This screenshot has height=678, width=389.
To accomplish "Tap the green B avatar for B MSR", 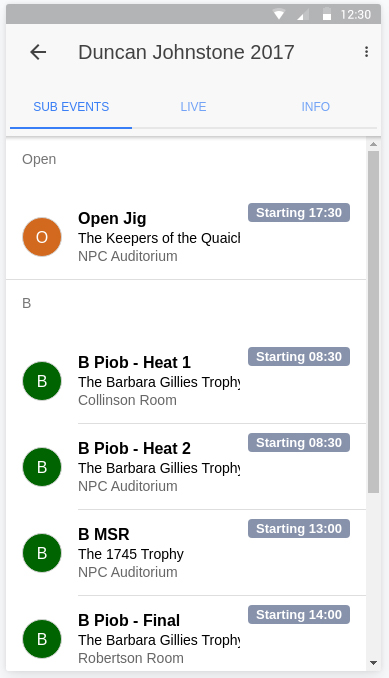I will coord(42,553).
